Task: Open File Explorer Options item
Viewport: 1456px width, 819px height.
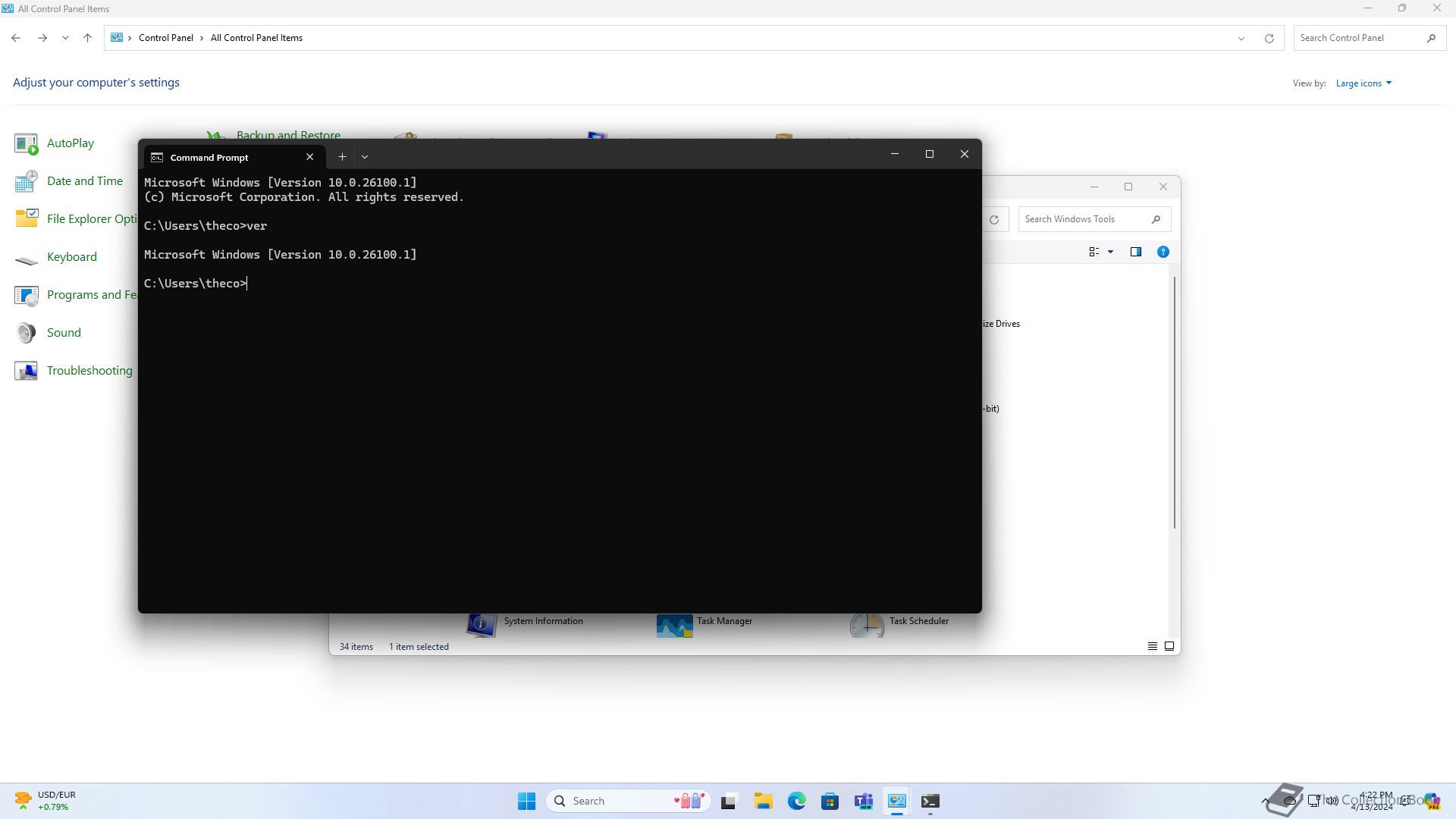Action: tap(76, 219)
